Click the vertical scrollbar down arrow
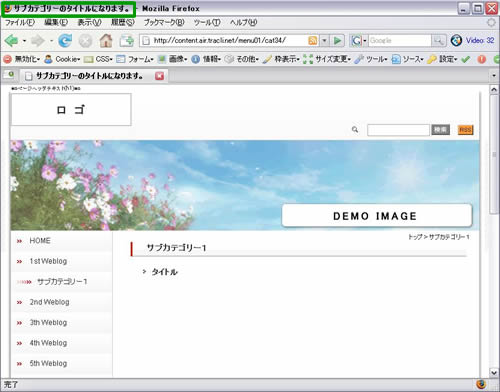This screenshot has height=392, width=500. [x=494, y=372]
